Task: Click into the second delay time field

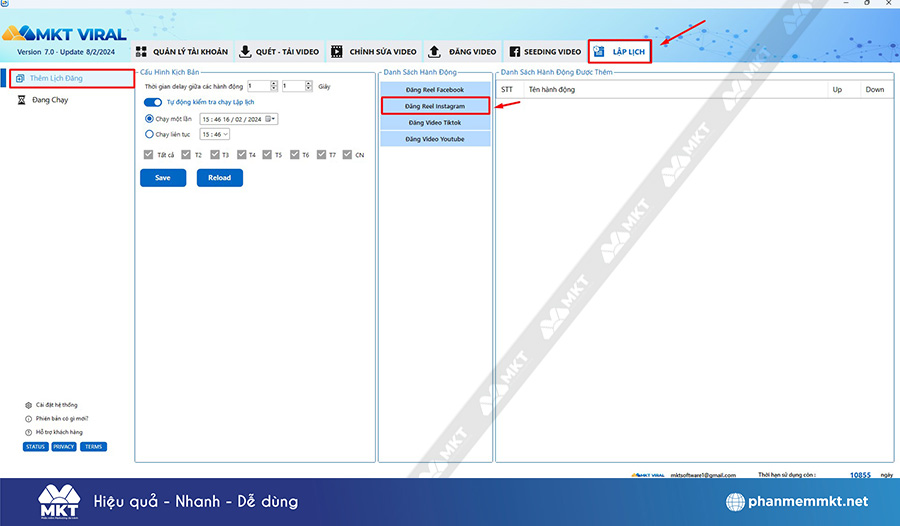Action: tap(293, 86)
